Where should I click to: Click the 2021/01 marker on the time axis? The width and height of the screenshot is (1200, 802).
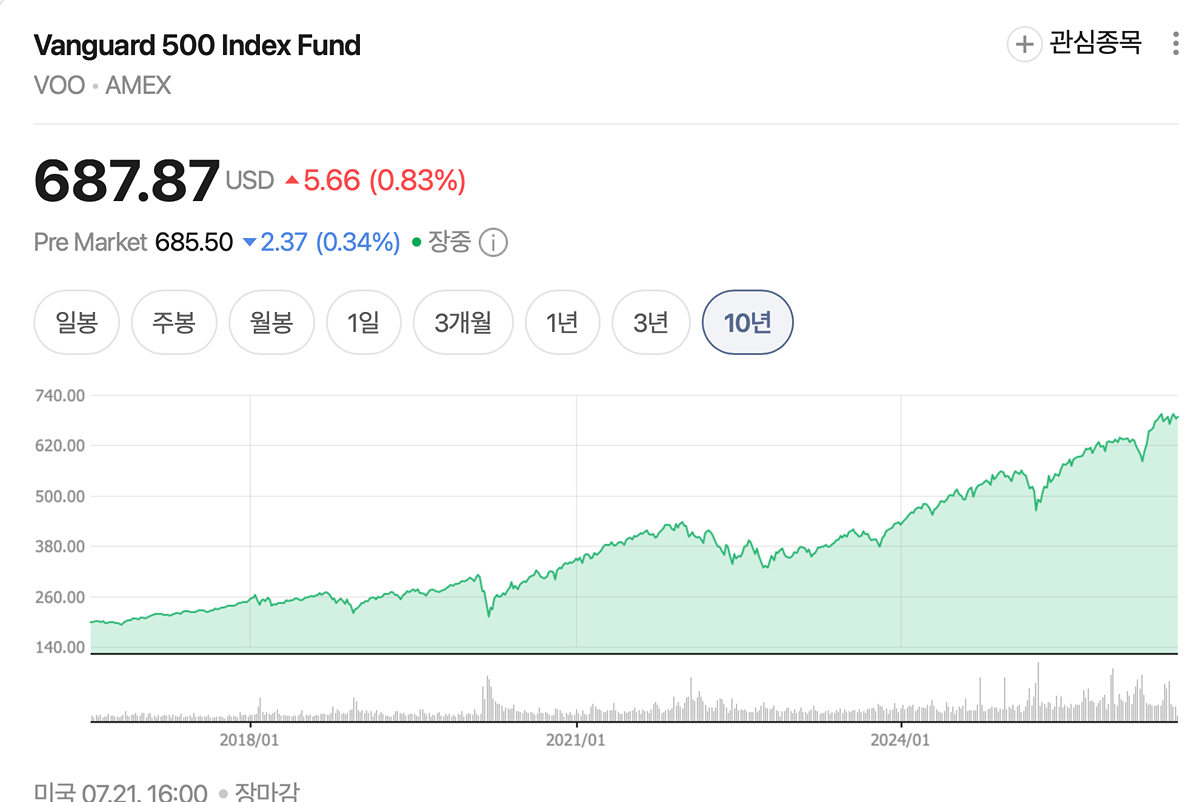tap(576, 740)
